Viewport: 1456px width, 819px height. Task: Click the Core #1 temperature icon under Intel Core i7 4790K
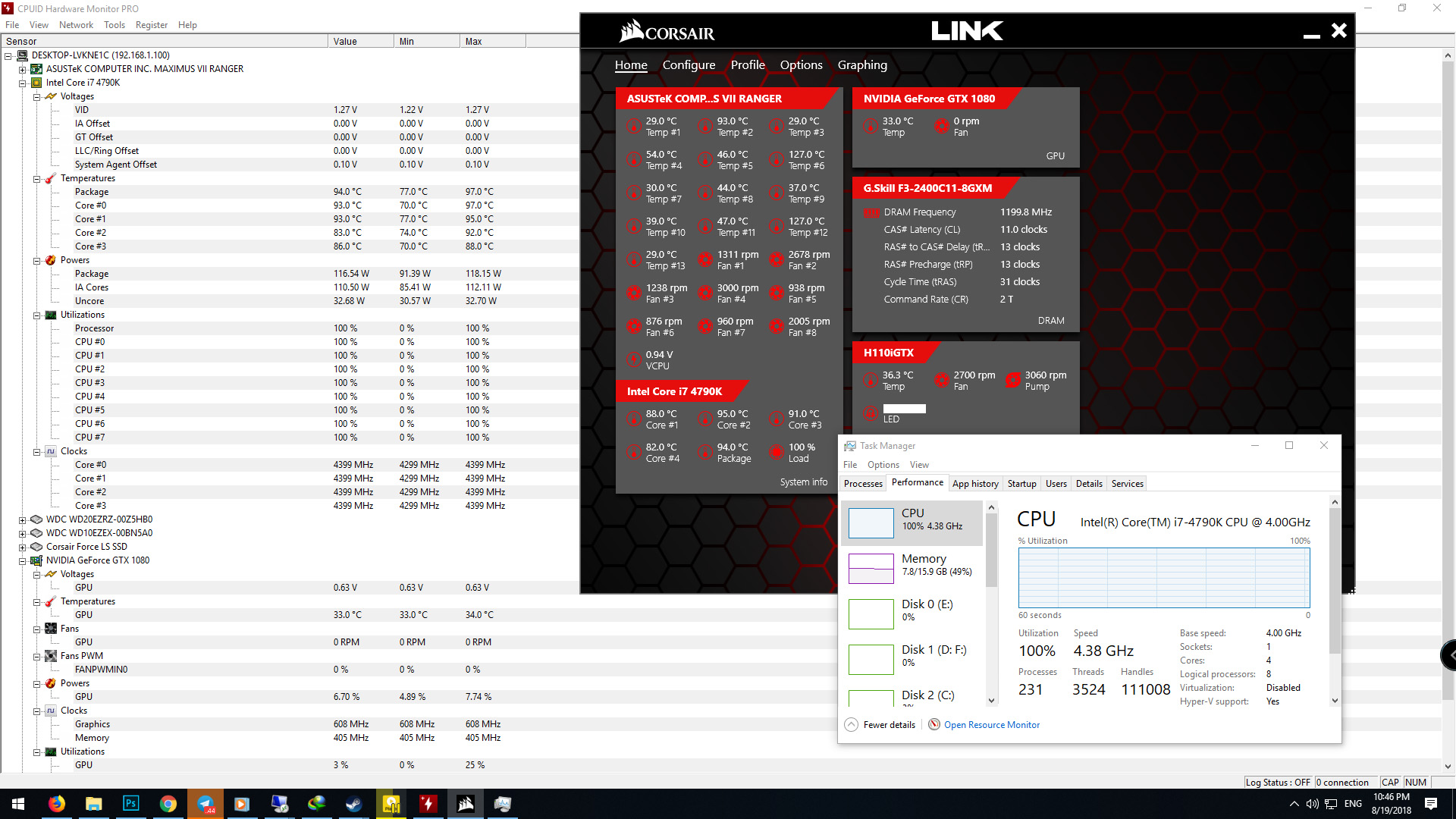tap(634, 419)
